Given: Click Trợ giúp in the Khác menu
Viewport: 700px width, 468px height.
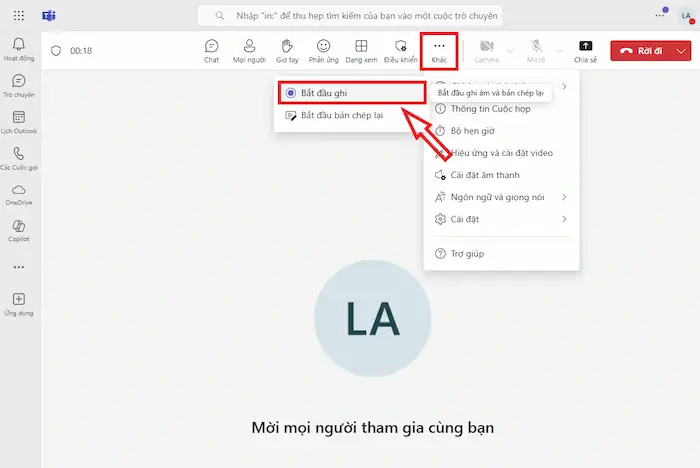Looking at the screenshot, I should (x=467, y=254).
